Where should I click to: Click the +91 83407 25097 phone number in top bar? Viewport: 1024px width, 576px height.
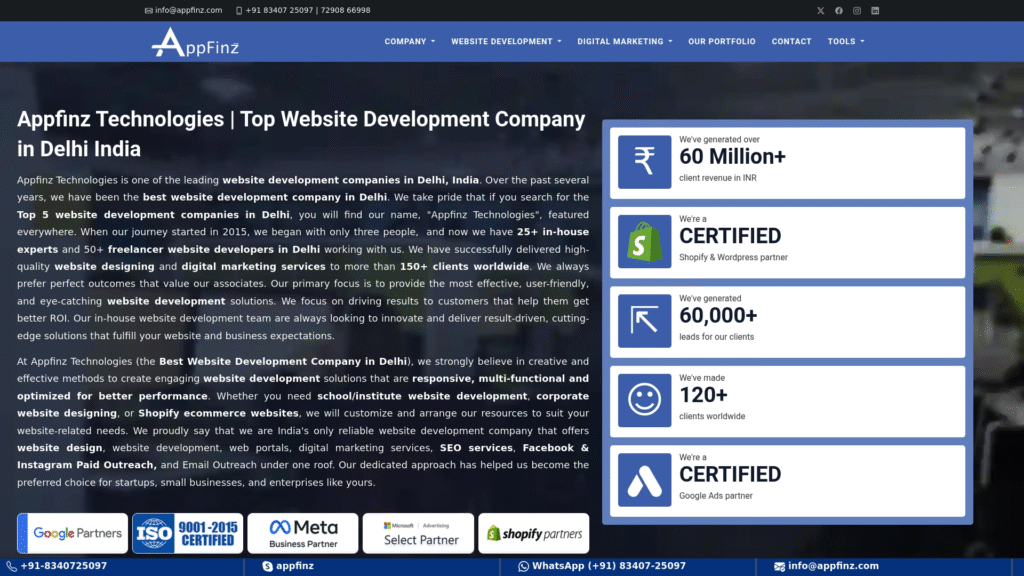tap(280, 10)
